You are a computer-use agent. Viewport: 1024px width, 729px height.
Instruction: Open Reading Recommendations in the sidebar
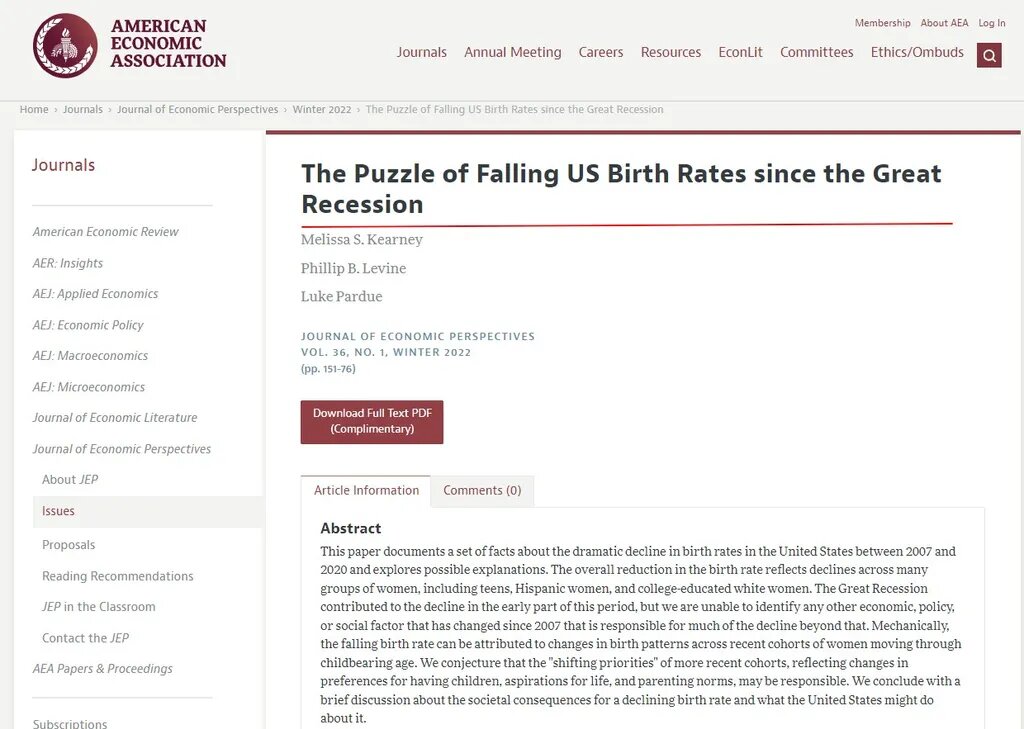(118, 576)
